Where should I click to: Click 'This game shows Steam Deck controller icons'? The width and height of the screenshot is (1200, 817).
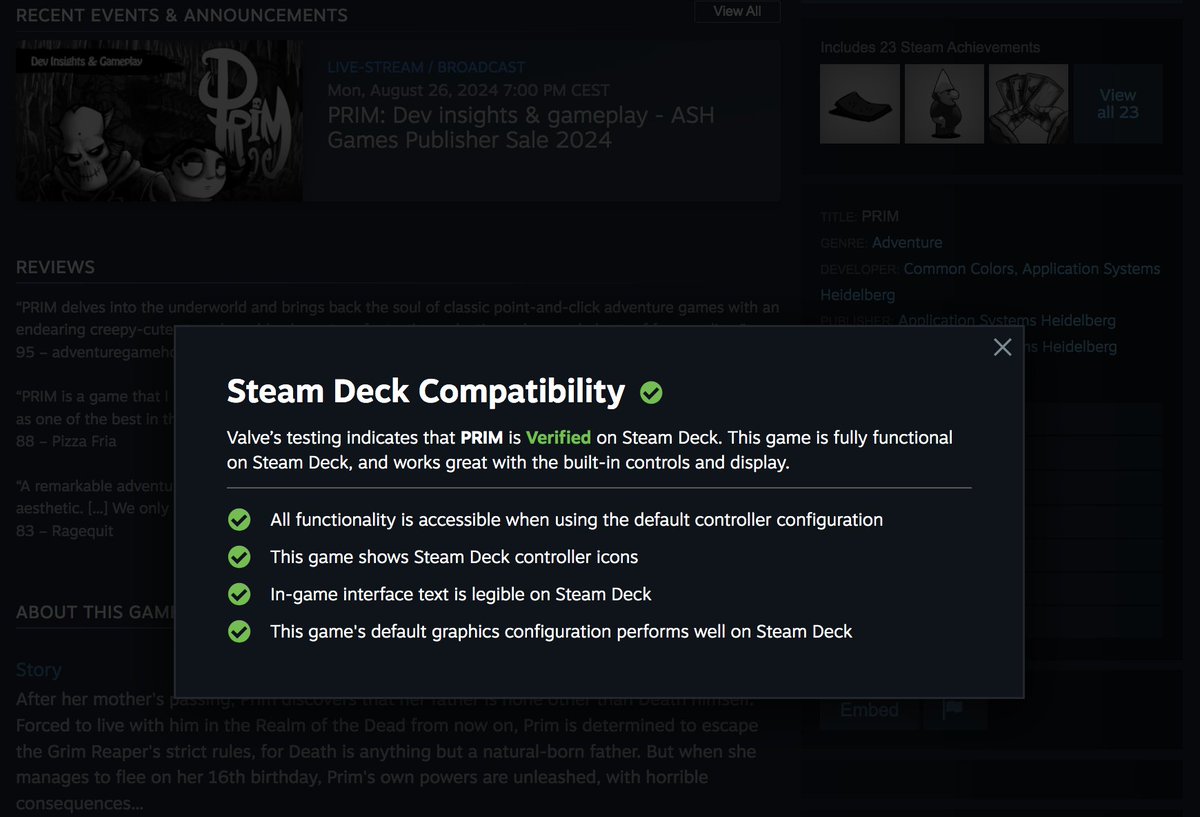(454, 557)
